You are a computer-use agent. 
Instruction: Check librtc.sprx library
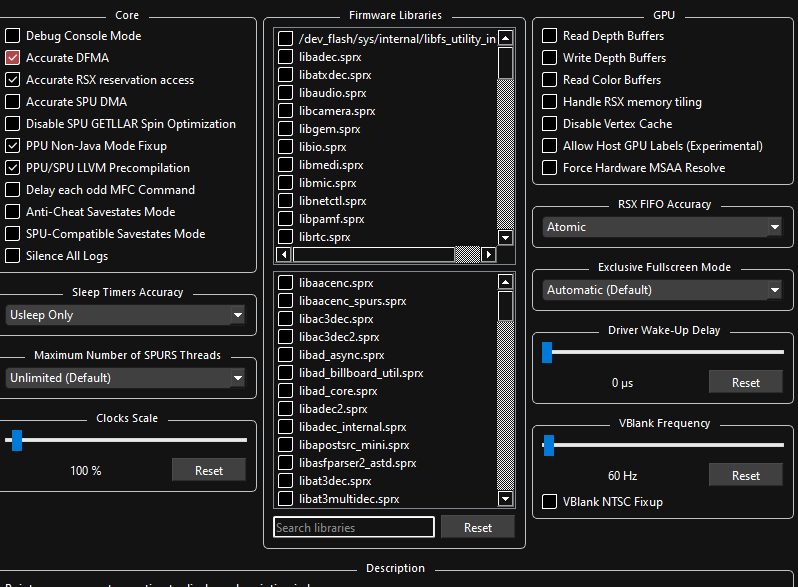(x=286, y=237)
